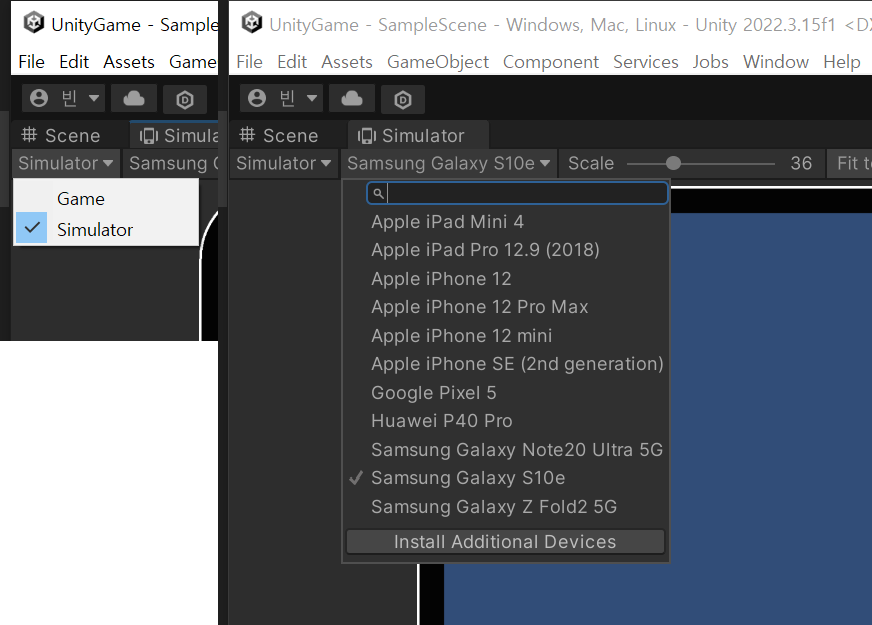Open the Simulator view dropdown in the left window
This screenshot has width=872, height=625.
[x=66, y=163]
